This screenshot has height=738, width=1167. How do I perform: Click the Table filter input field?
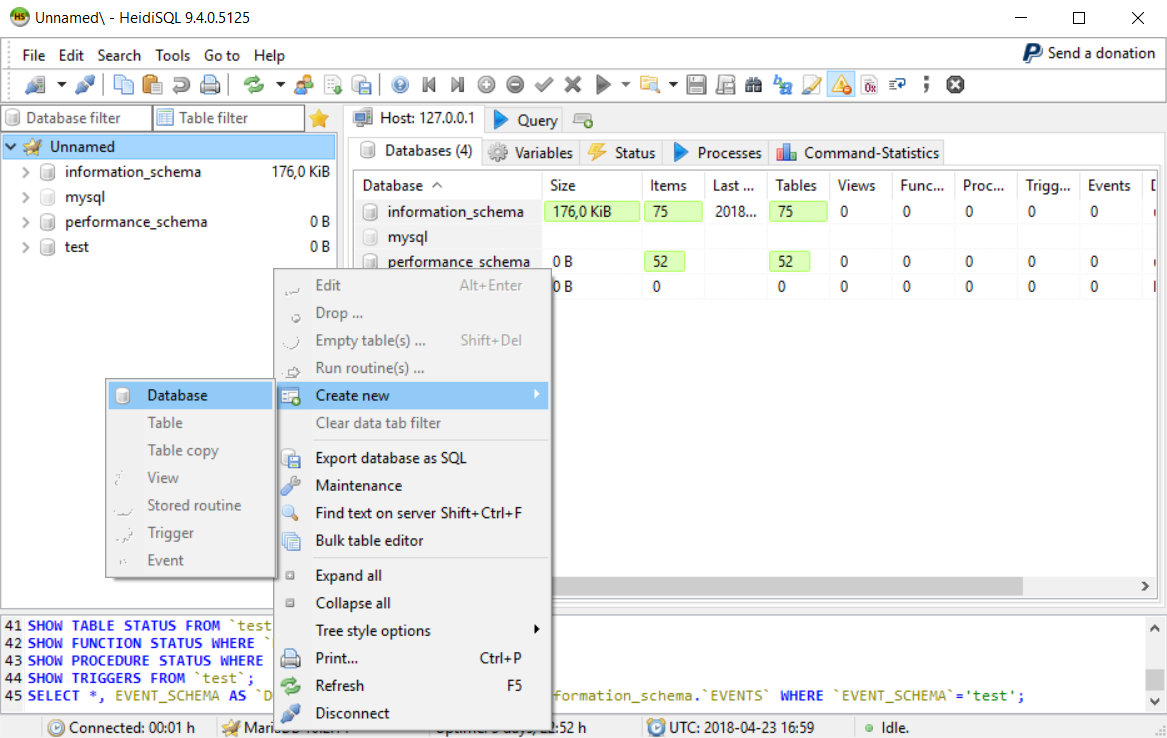tap(228, 118)
